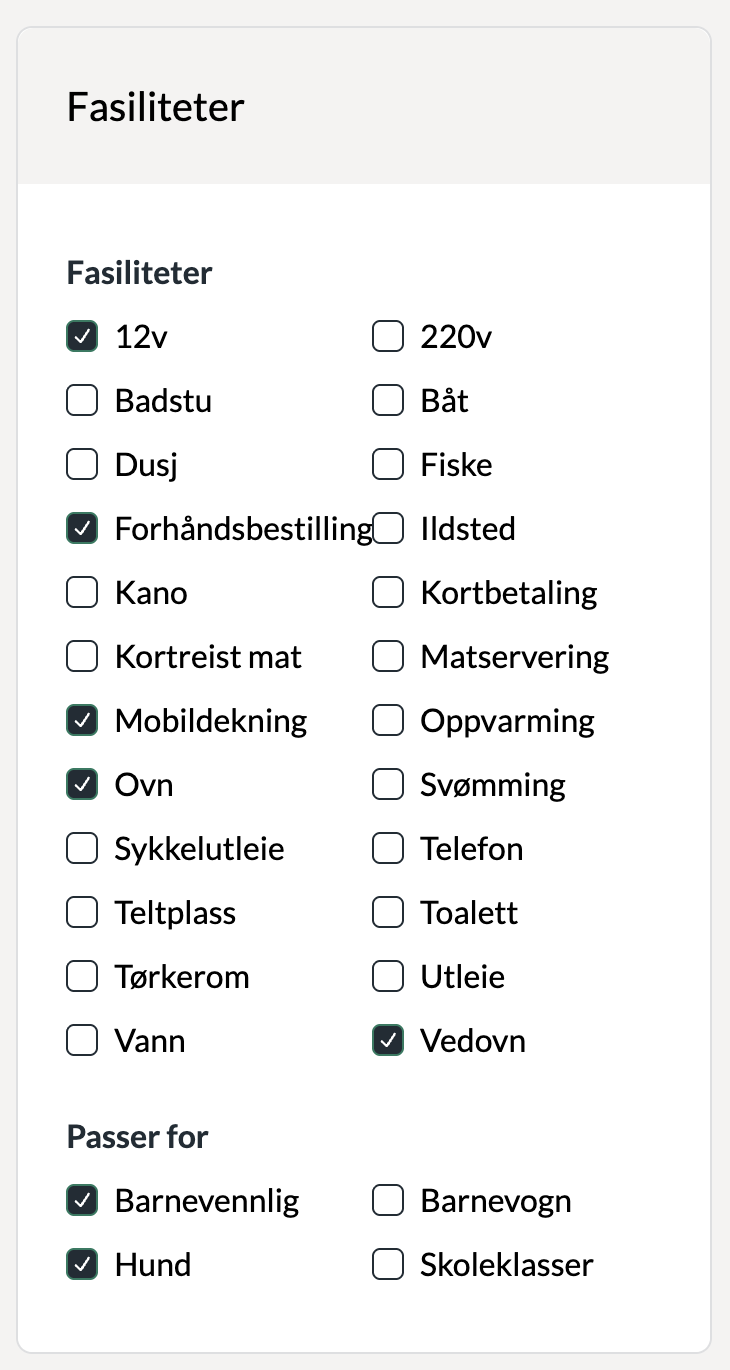This screenshot has width=730, height=1370.
Task: Check the Toalett option
Action: coord(388,913)
